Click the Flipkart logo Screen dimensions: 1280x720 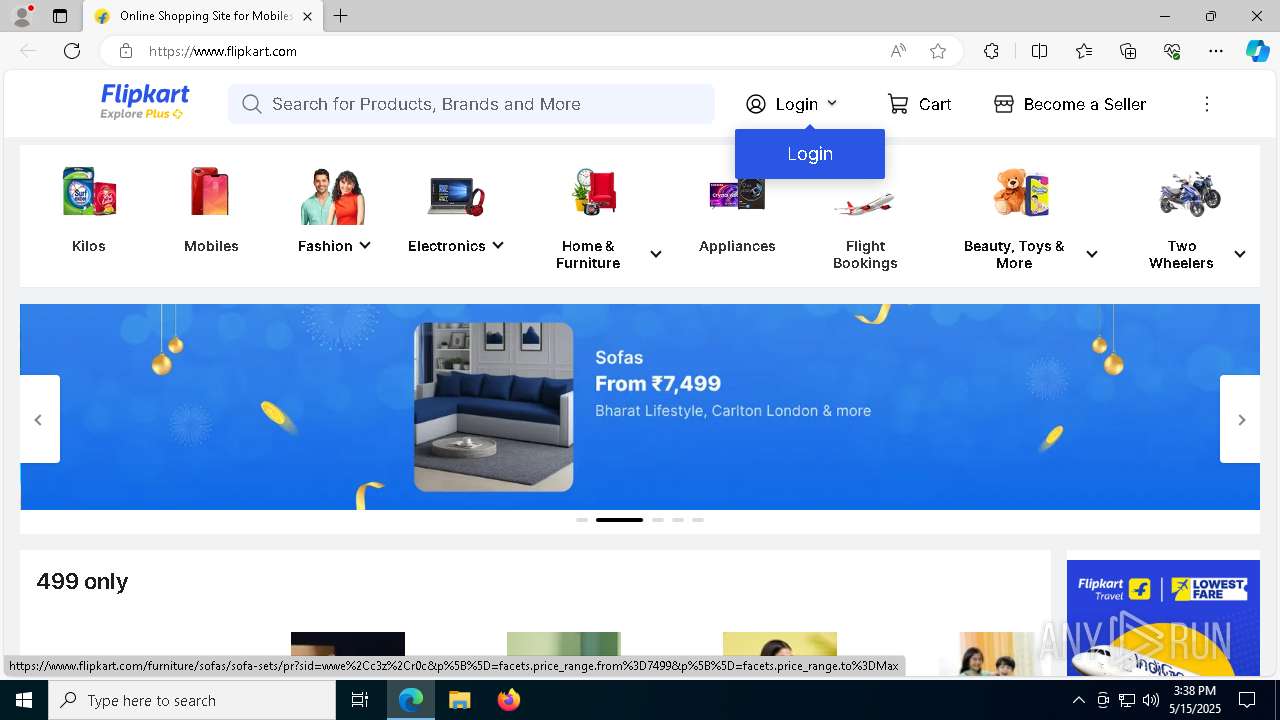click(x=144, y=95)
